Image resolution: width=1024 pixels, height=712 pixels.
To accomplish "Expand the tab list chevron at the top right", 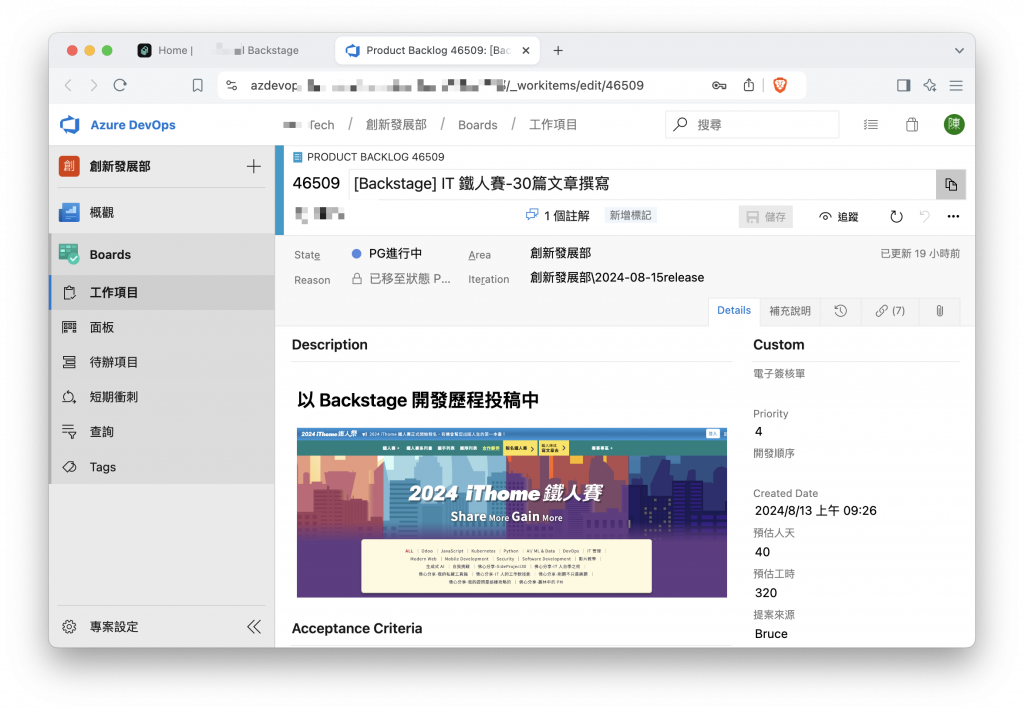I will click(x=959, y=50).
